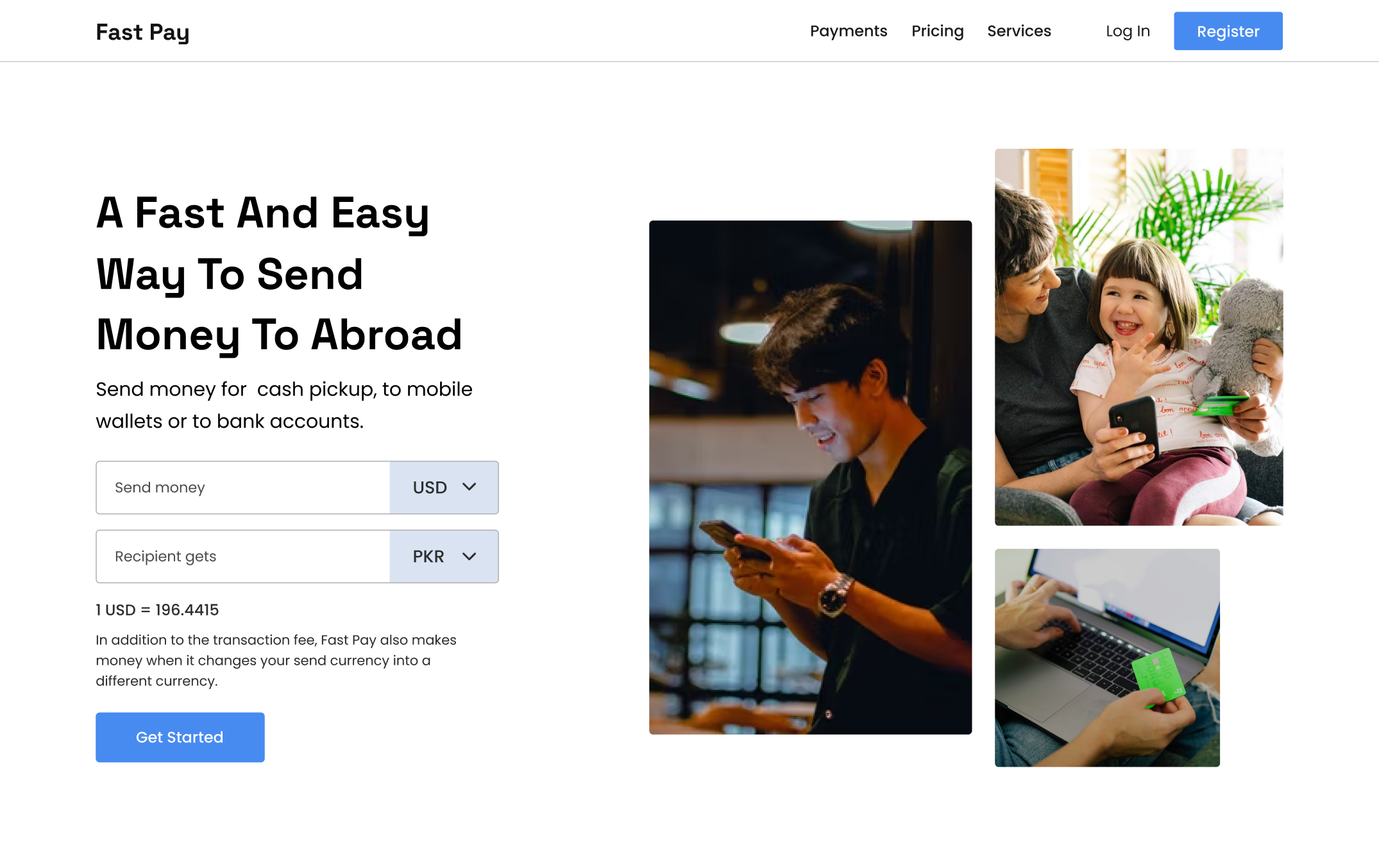The image size is (1379, 868).
Task: Open the Payments menu item
Action: [849, 31]
